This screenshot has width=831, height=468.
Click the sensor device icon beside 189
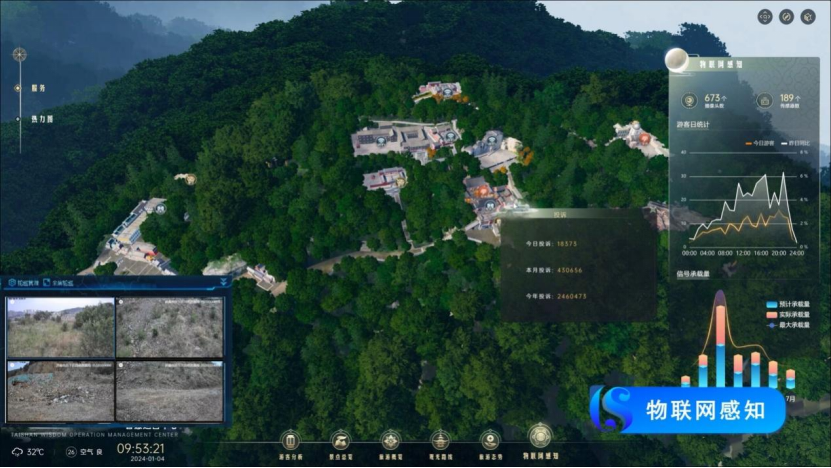[x=764, y=100]
